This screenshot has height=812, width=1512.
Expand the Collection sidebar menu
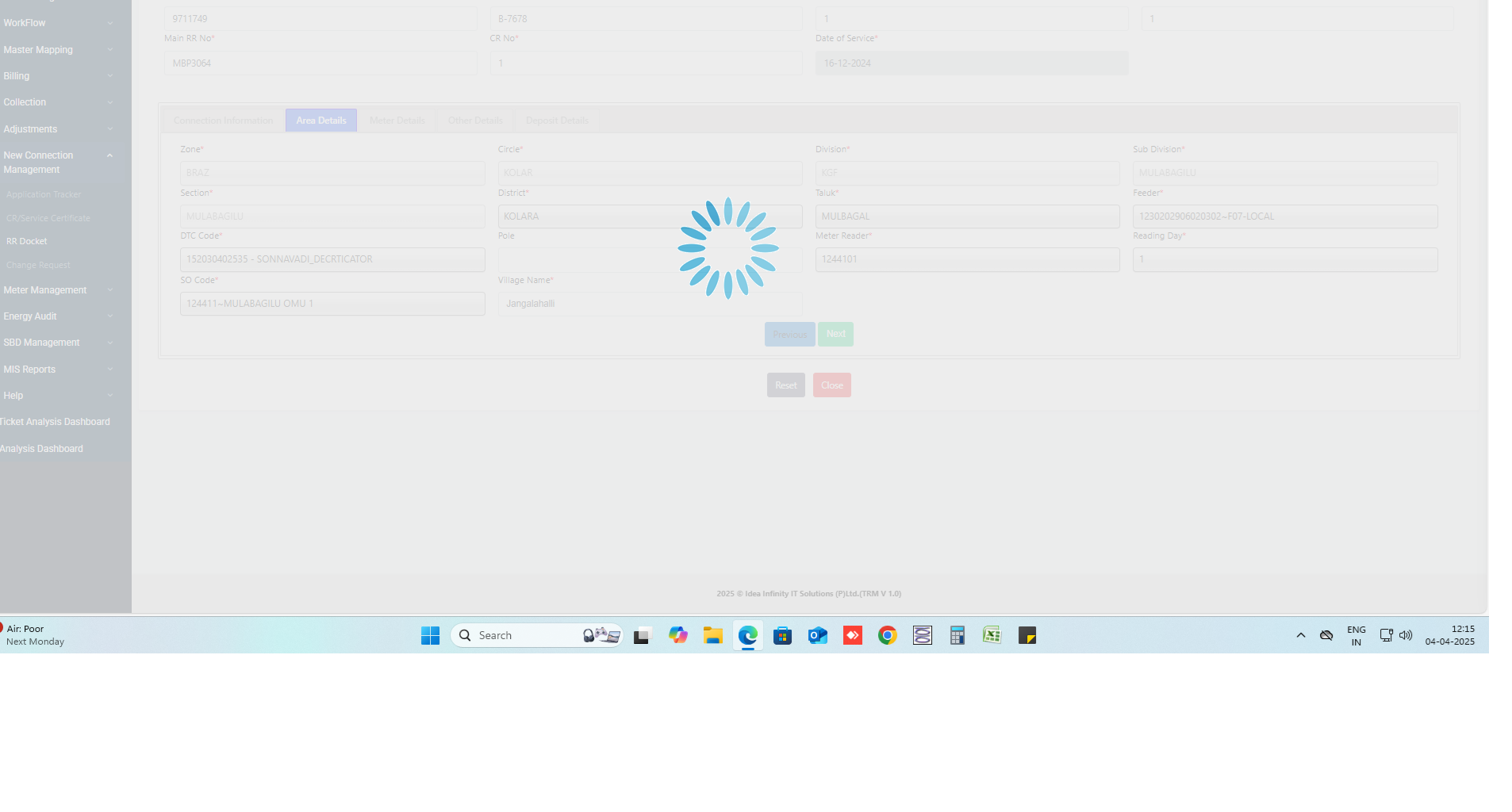coord(58,102)
